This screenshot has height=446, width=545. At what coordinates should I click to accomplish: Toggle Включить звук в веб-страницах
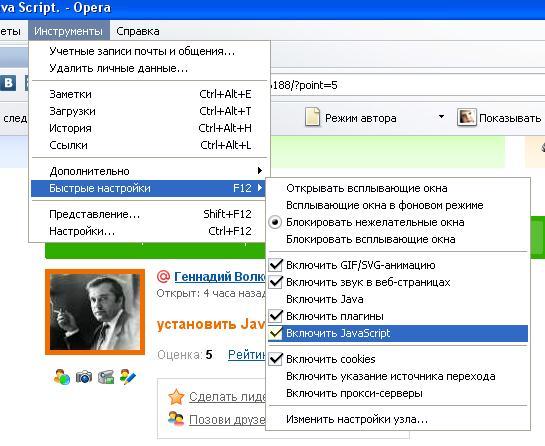[398, 282]
